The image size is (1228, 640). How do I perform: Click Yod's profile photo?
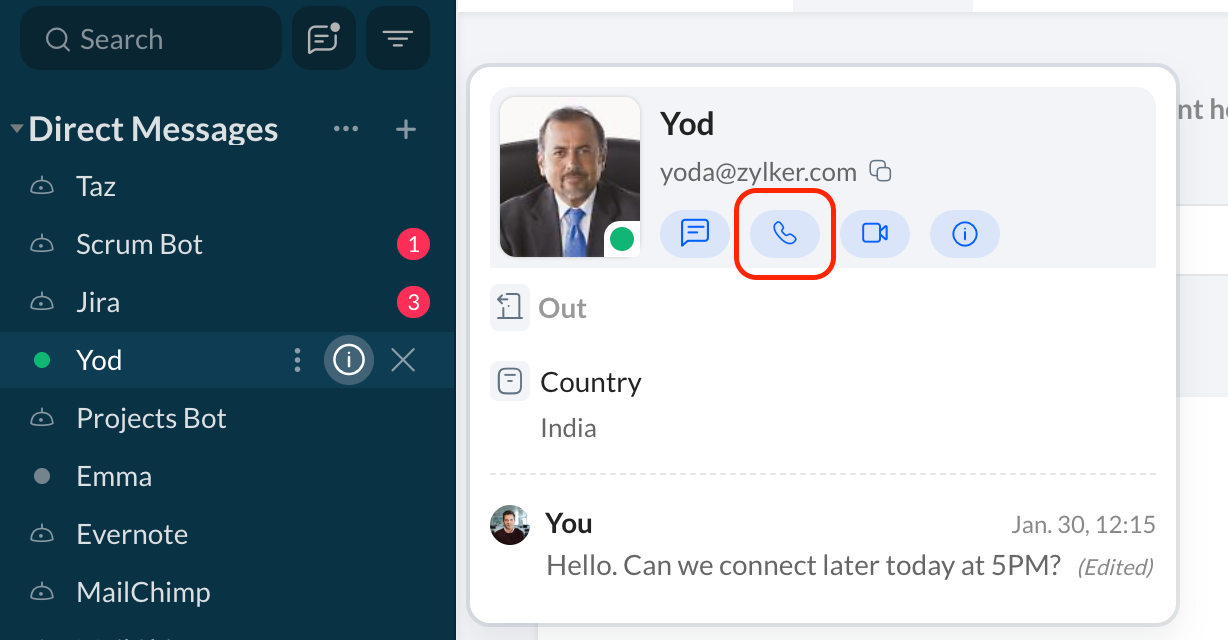click(x=570, y=177)
